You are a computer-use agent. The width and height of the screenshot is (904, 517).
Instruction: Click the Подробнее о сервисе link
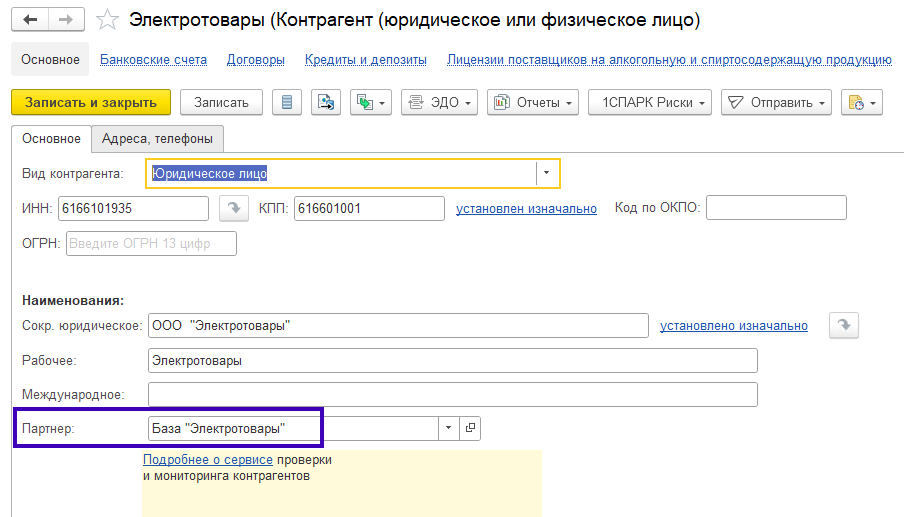(208, 460)
